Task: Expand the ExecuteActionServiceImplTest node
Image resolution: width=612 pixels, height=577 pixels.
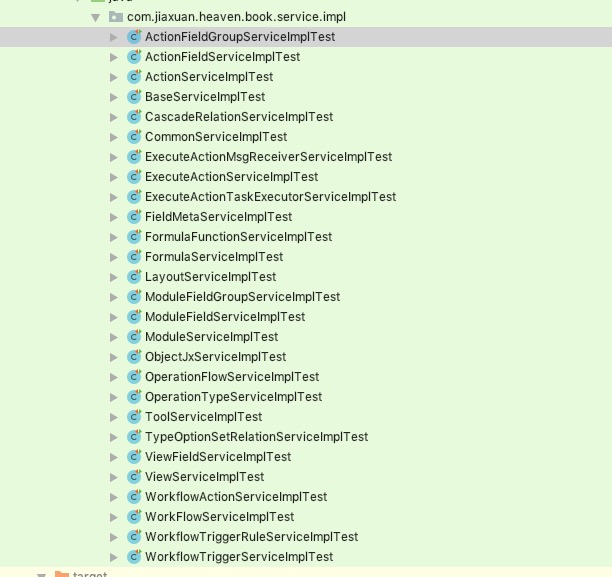Action: [114, 177]
